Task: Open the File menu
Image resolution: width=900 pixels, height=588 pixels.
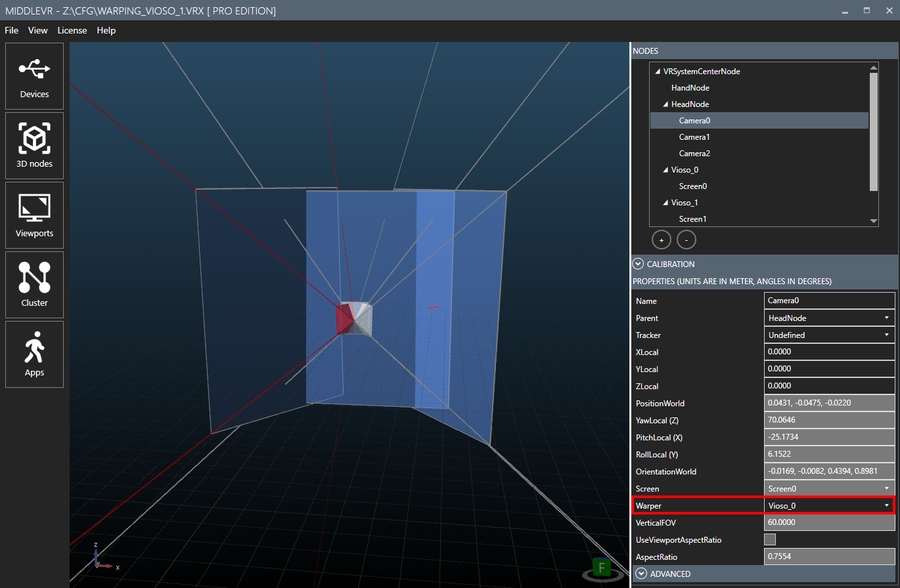Action: (12, 30)
